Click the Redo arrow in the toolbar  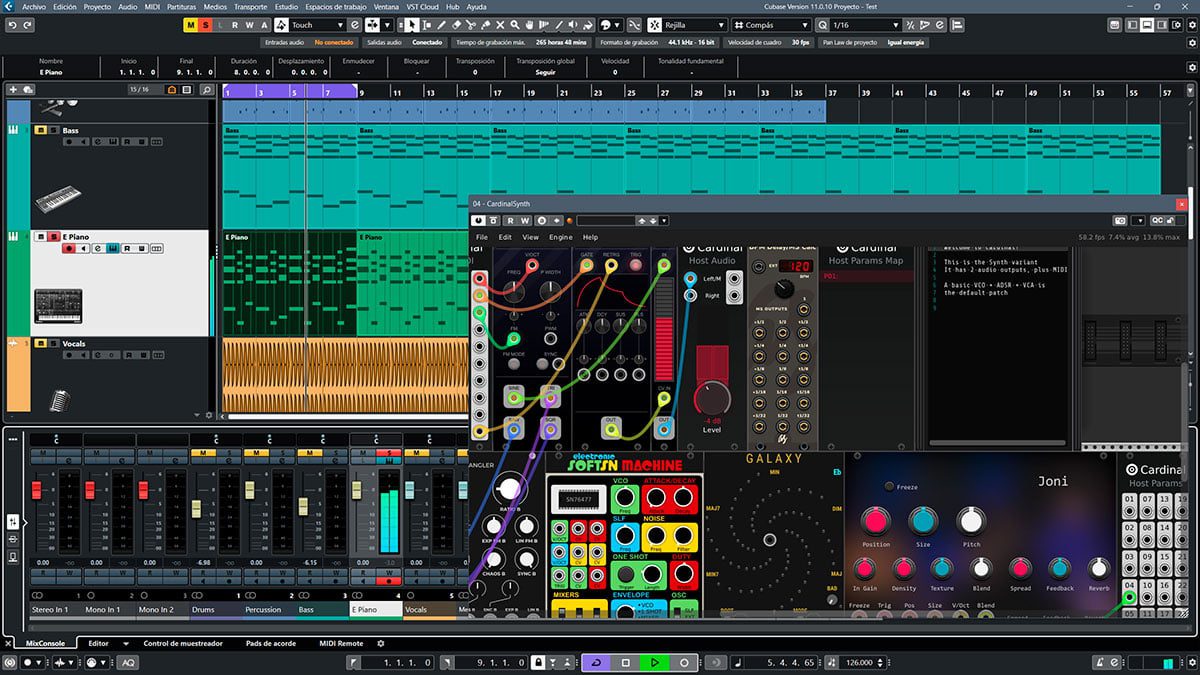pos(27,24)
